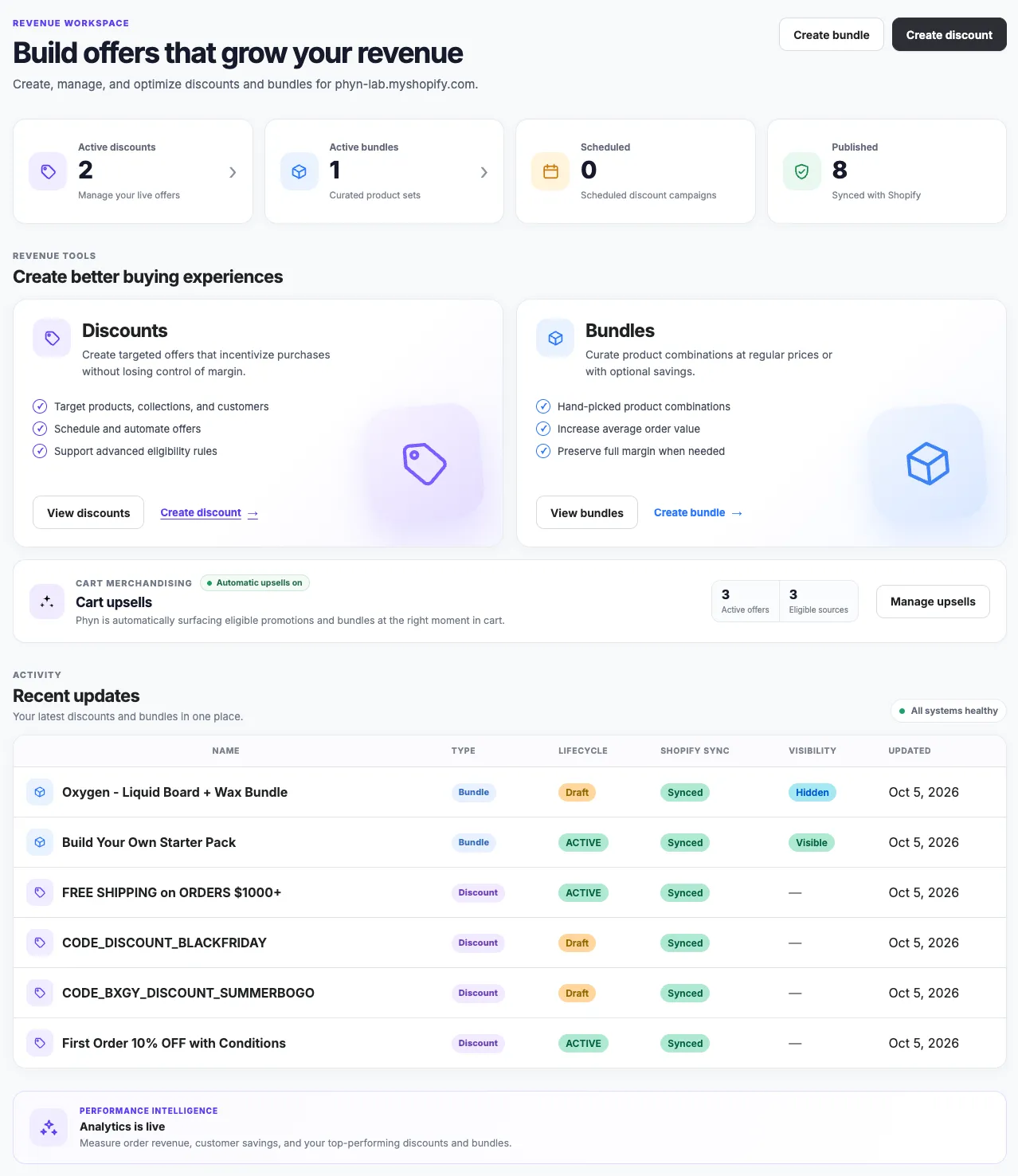Open Manage upsells
This screenshot has height=1176, width=1018.
(x=933, y=602)
